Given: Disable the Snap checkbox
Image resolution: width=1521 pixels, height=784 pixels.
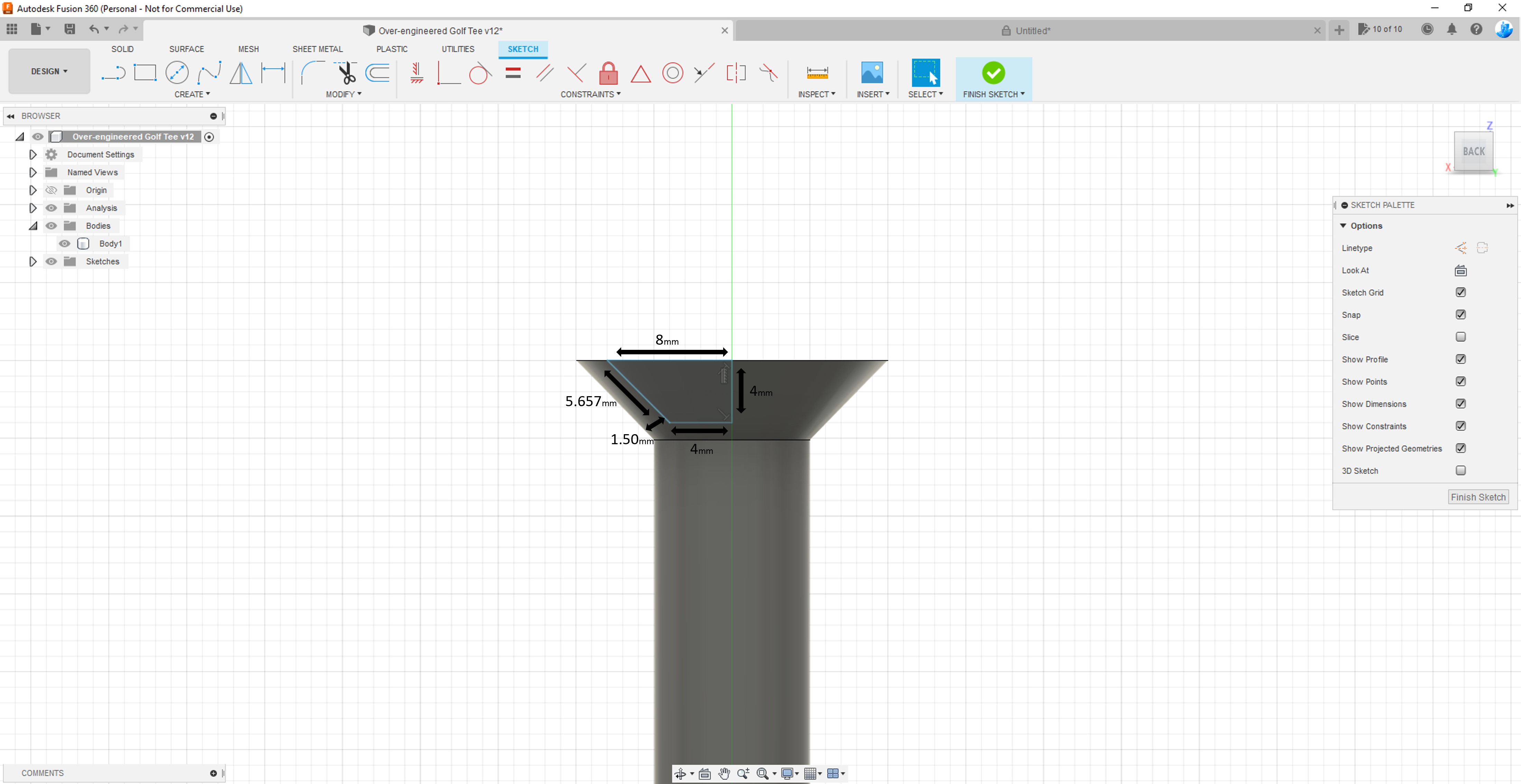Looking at the screenshot, I should pyautogui.click(x=1460, y=315).
